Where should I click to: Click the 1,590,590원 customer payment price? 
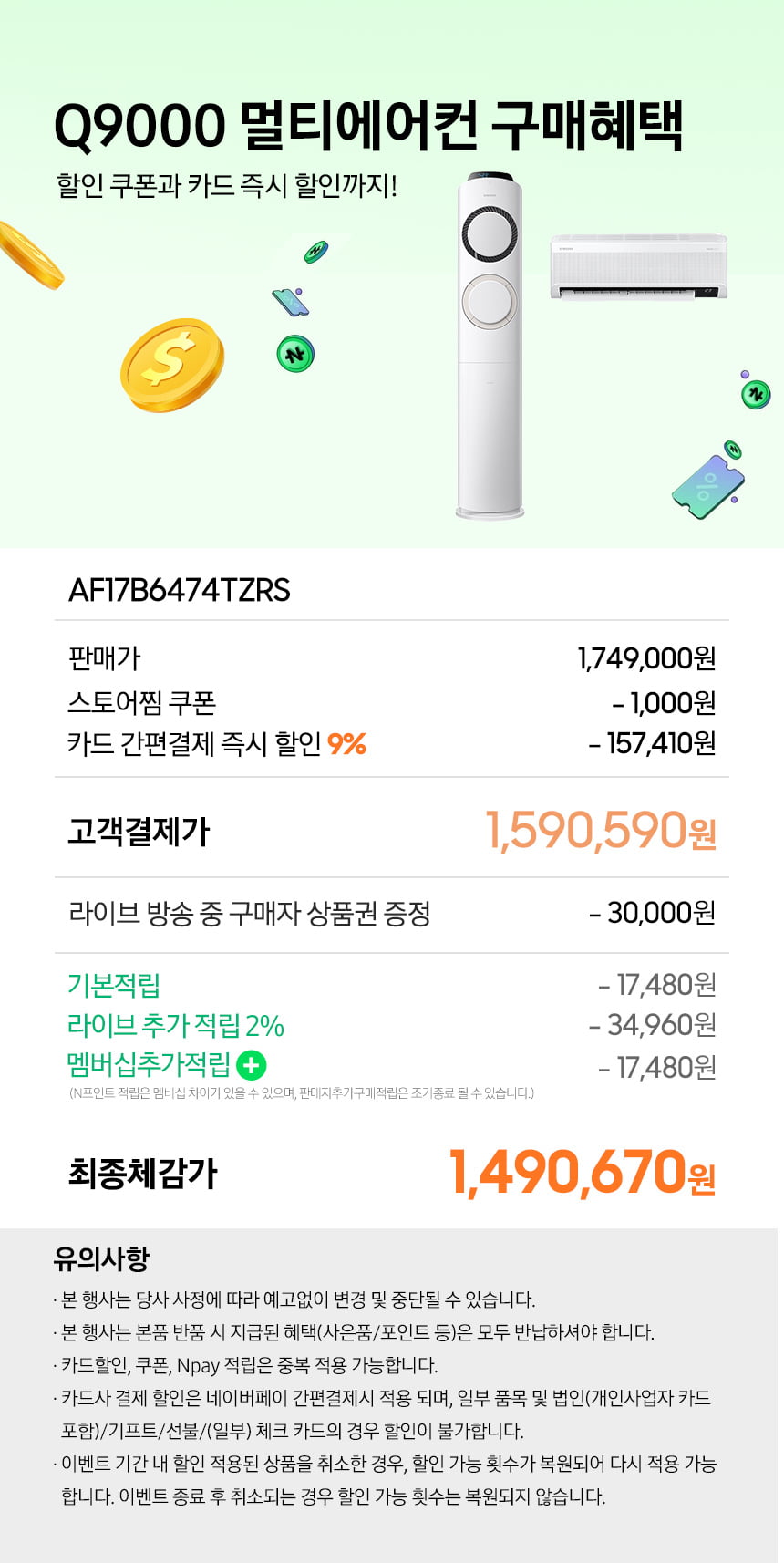coord(601,831)
